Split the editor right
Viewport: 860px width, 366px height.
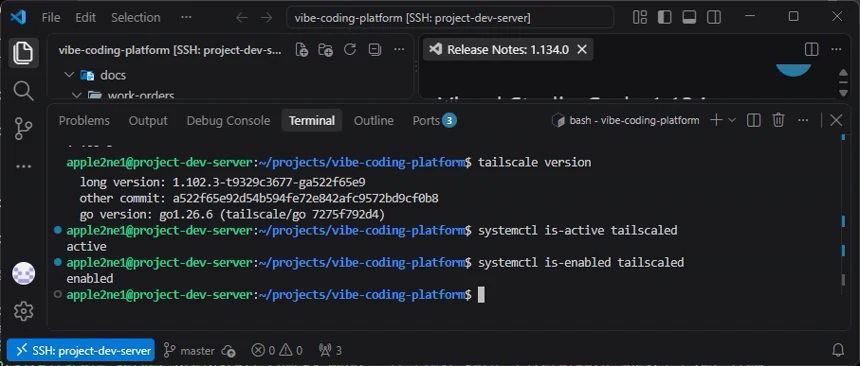[811, 49]
